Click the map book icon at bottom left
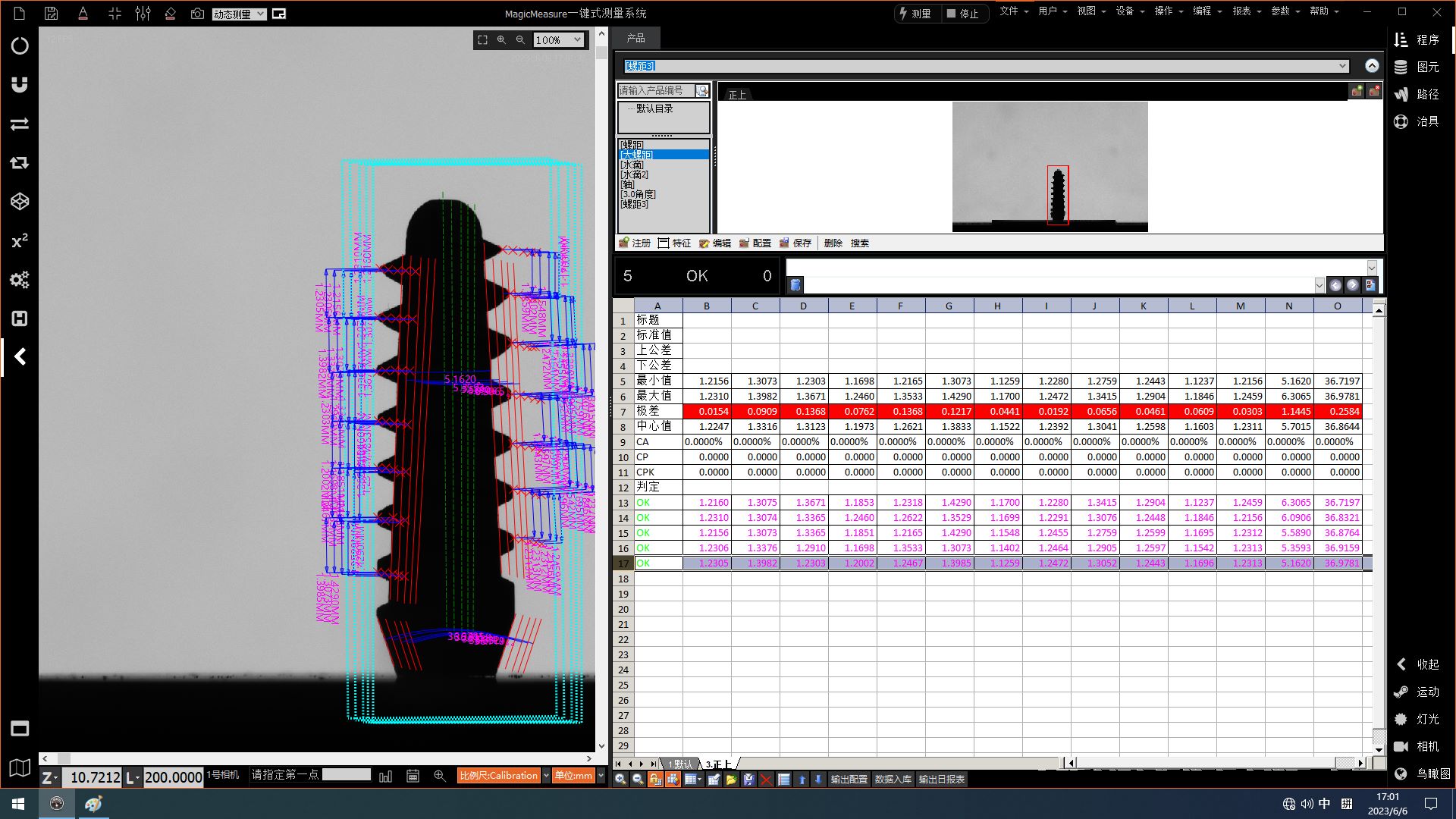This screenshot has height=819, width=1456. [20, 767]
